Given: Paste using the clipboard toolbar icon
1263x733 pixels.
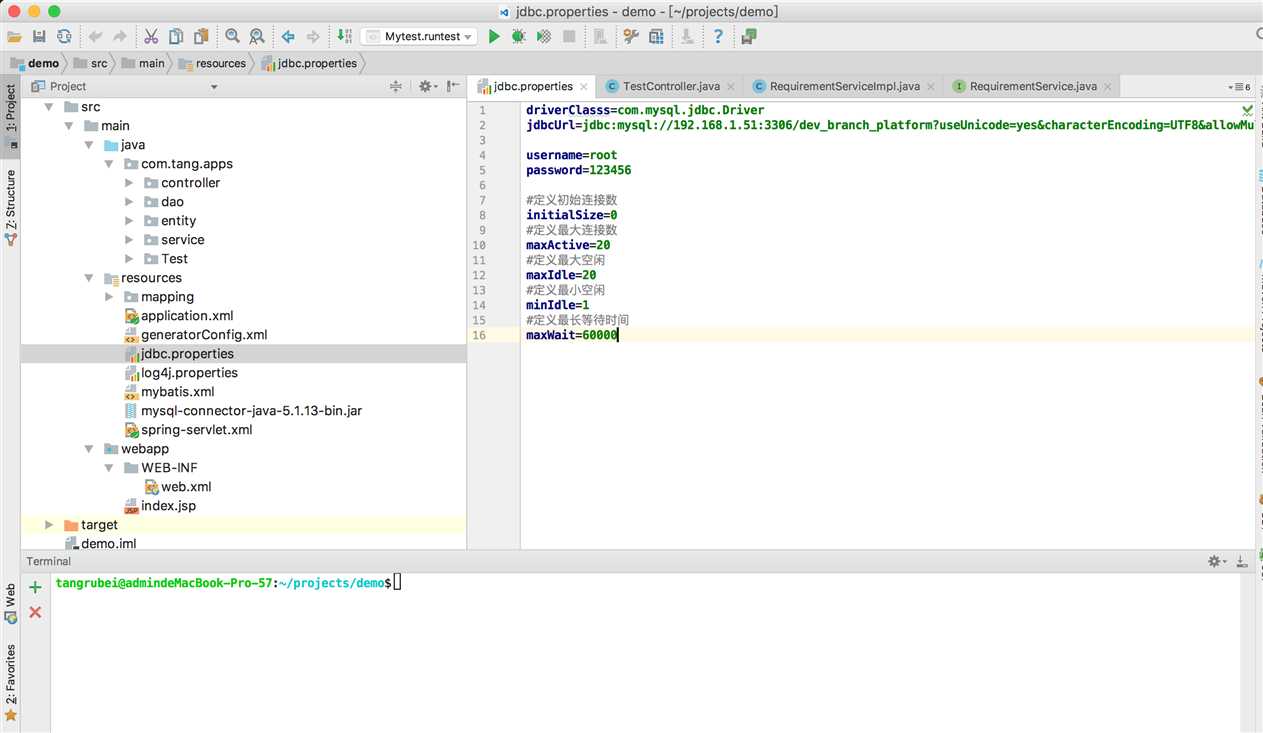Looking at the screenshot, I should pyautogui.click(x=201, y=36).
